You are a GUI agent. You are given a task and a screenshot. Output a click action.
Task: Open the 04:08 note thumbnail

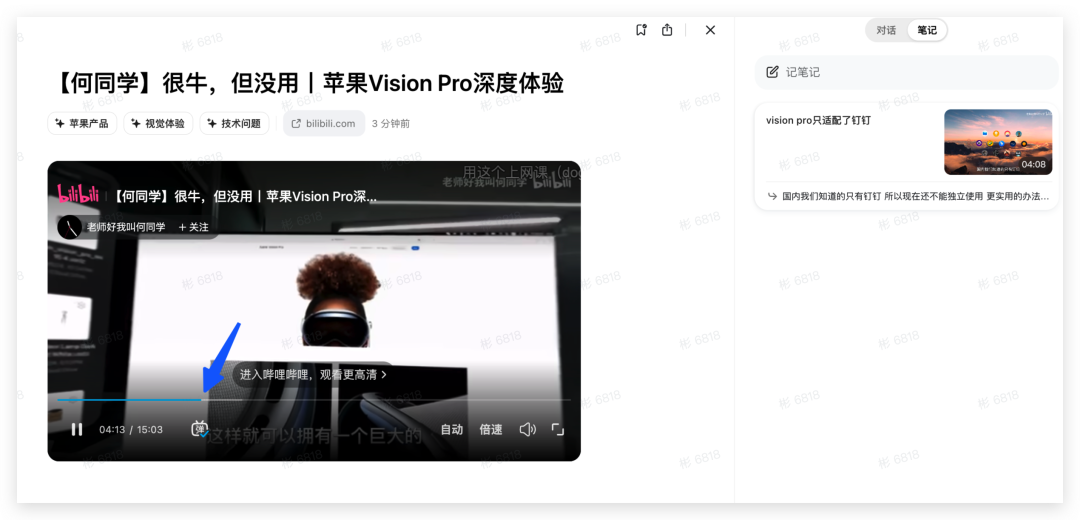point(997,141)
